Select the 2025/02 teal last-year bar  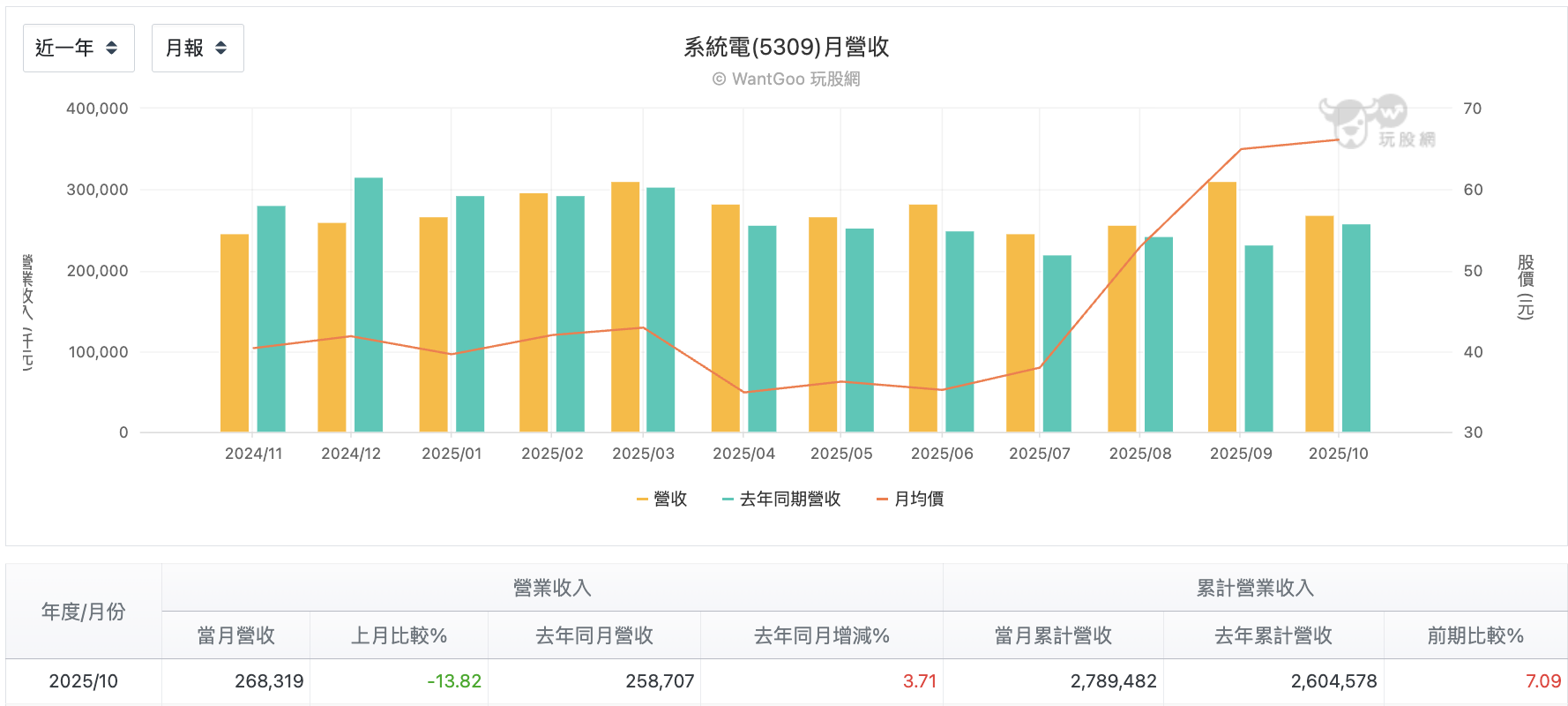click(571, 314)
